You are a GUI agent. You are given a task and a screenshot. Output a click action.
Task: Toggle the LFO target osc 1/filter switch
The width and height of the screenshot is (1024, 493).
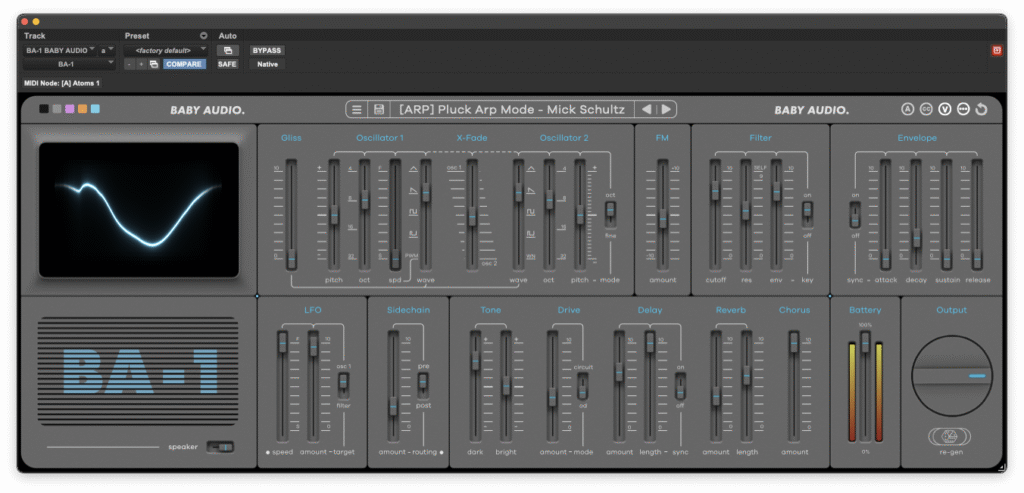[343, 385]
